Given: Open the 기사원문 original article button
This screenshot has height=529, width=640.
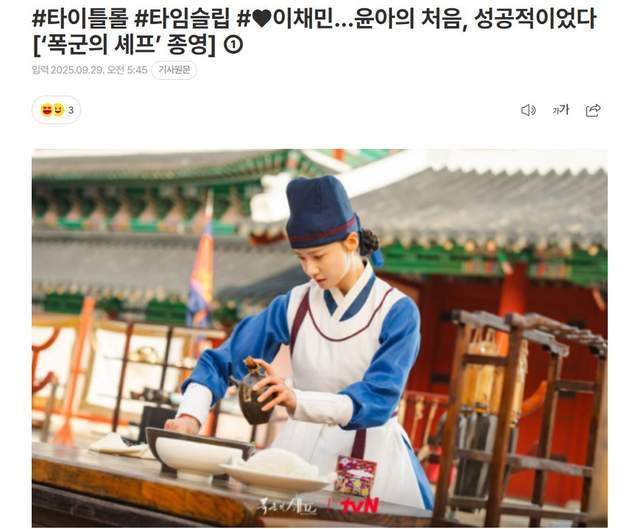Looking at the screenshot, I should tap(174, 70).
